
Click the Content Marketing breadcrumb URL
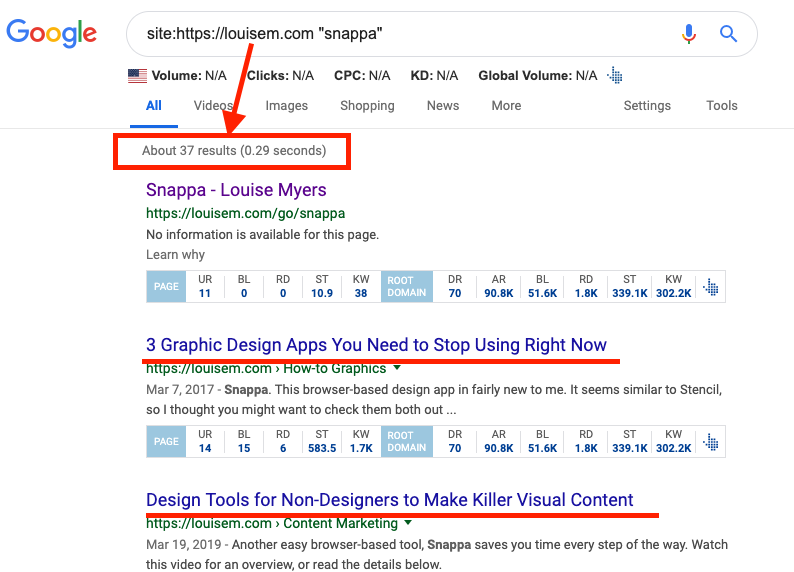tap(272, 523)
